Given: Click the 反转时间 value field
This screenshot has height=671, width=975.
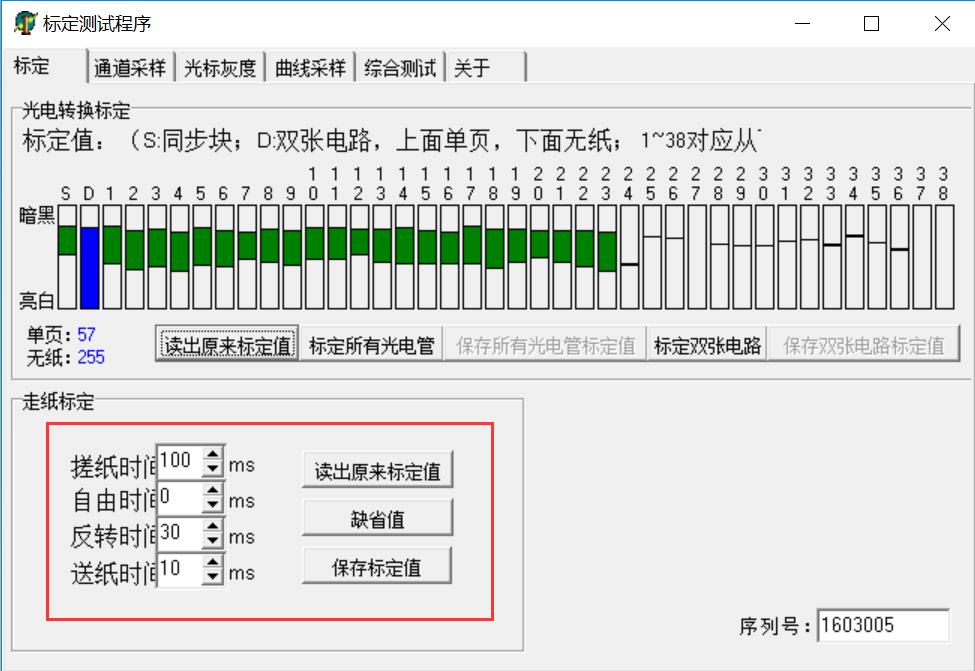Looking at the screenshot, I should pos(180,535).
